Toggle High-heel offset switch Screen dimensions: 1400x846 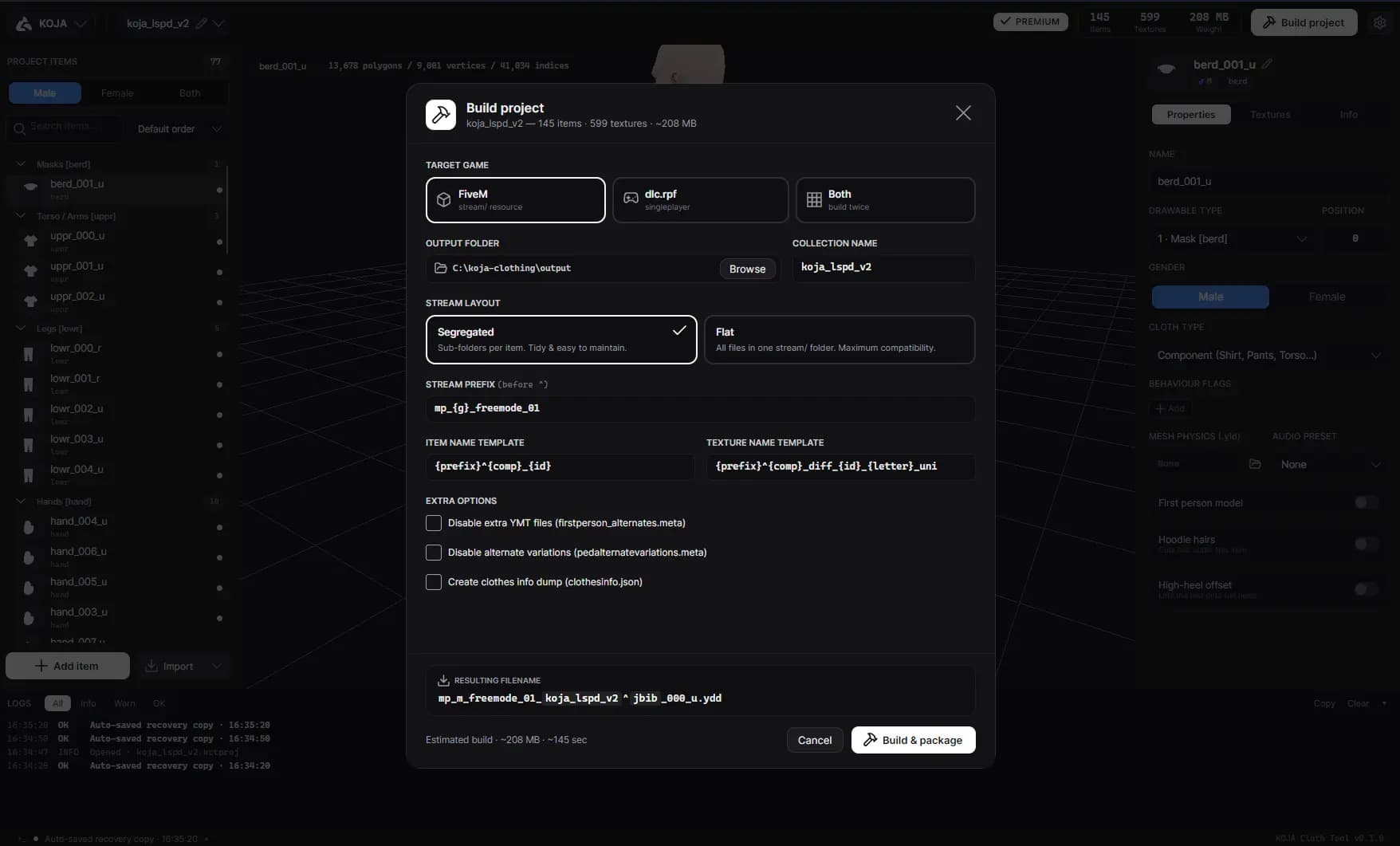coord(1366,589)
